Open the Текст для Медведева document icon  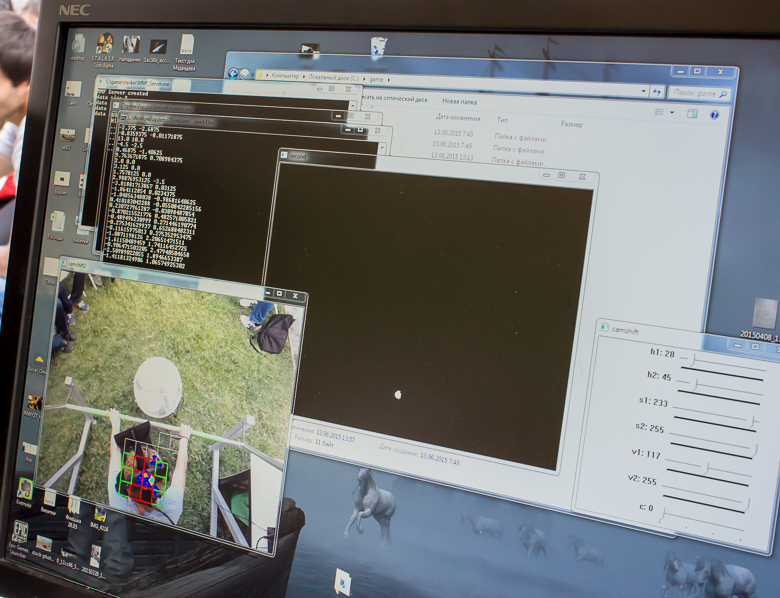pyautogui.click(x=185, y=52)
